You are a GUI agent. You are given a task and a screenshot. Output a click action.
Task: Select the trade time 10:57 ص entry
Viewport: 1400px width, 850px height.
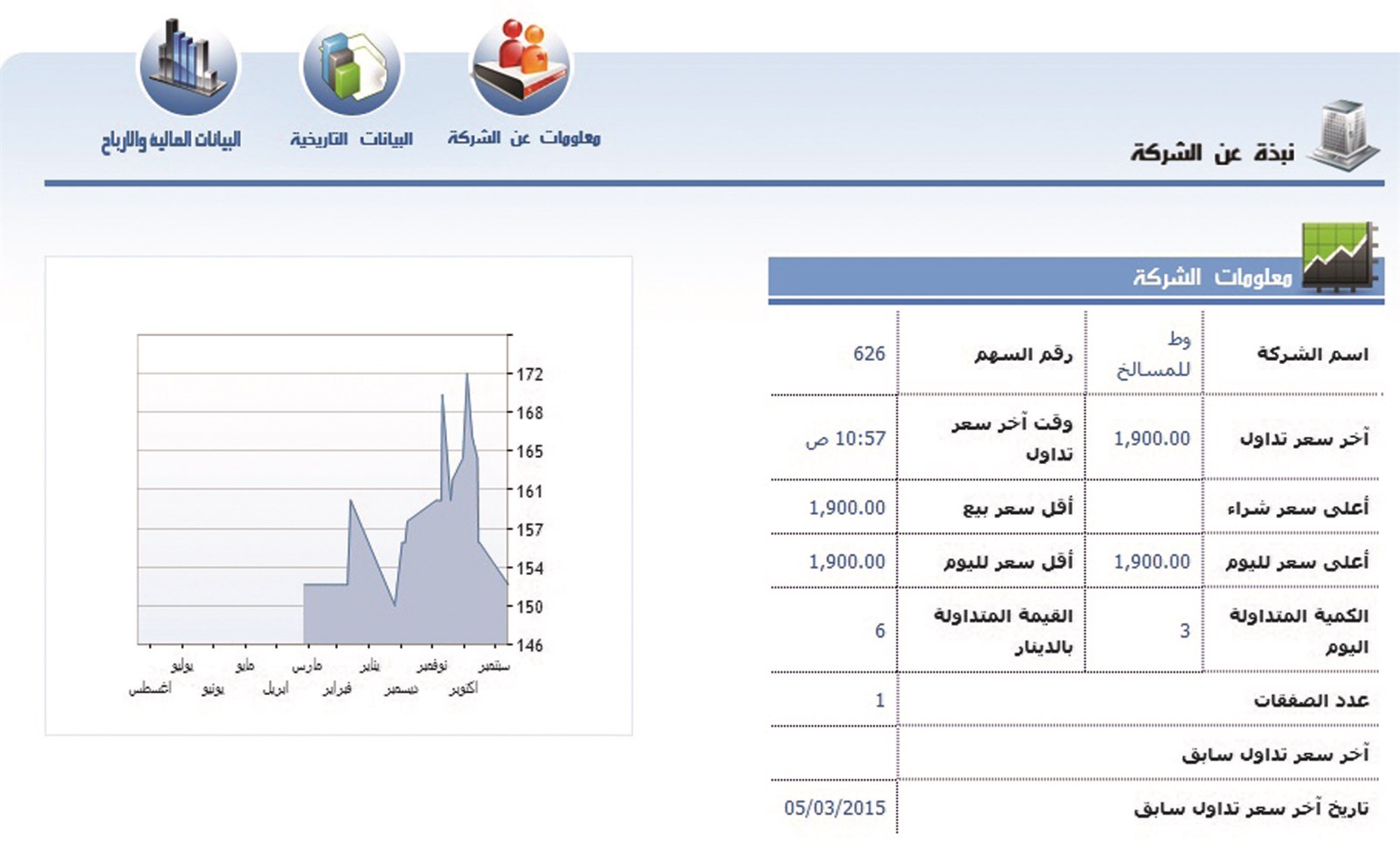(x=846, y=438)
